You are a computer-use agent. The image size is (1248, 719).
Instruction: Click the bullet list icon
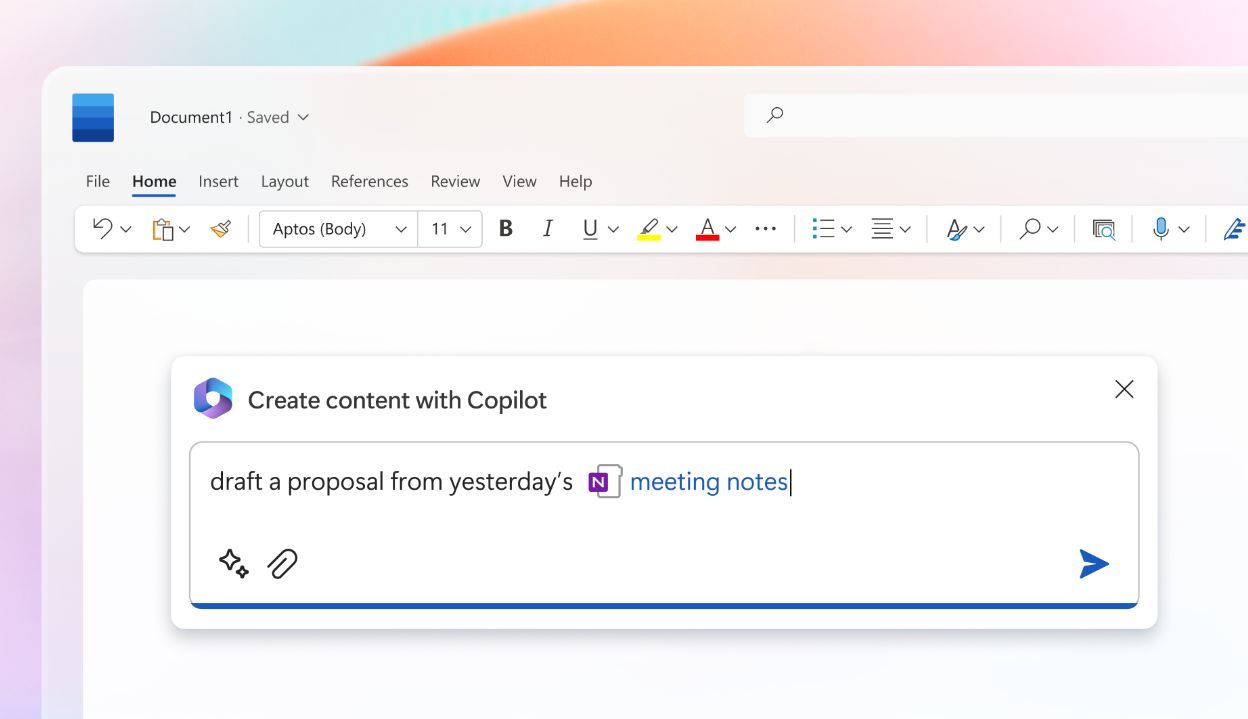click(823, 229)
